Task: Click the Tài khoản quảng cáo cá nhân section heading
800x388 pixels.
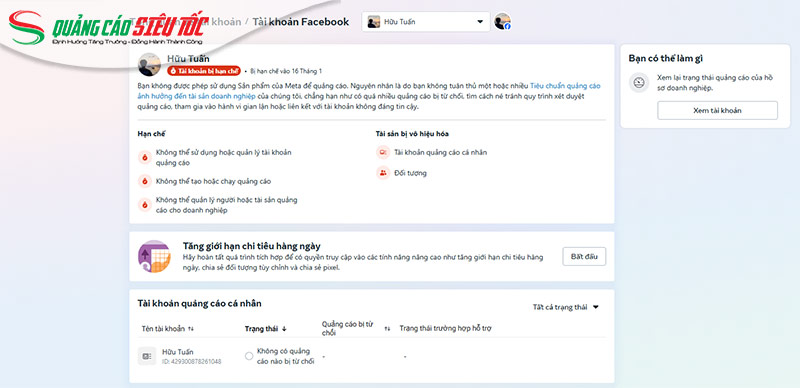Action: tap(199, 303)
